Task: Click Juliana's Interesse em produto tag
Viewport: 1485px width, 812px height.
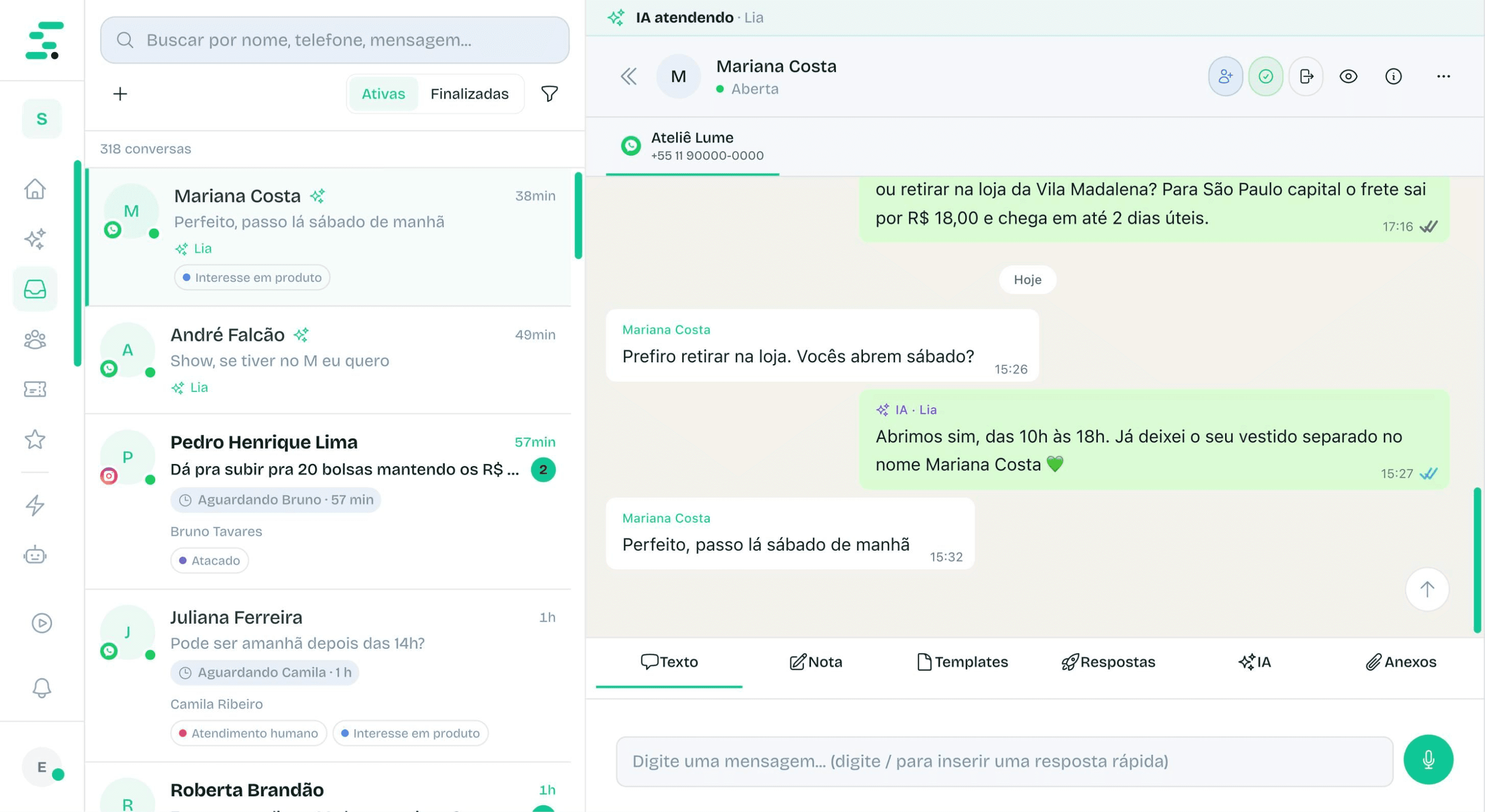Action: [x=411, y=733]
